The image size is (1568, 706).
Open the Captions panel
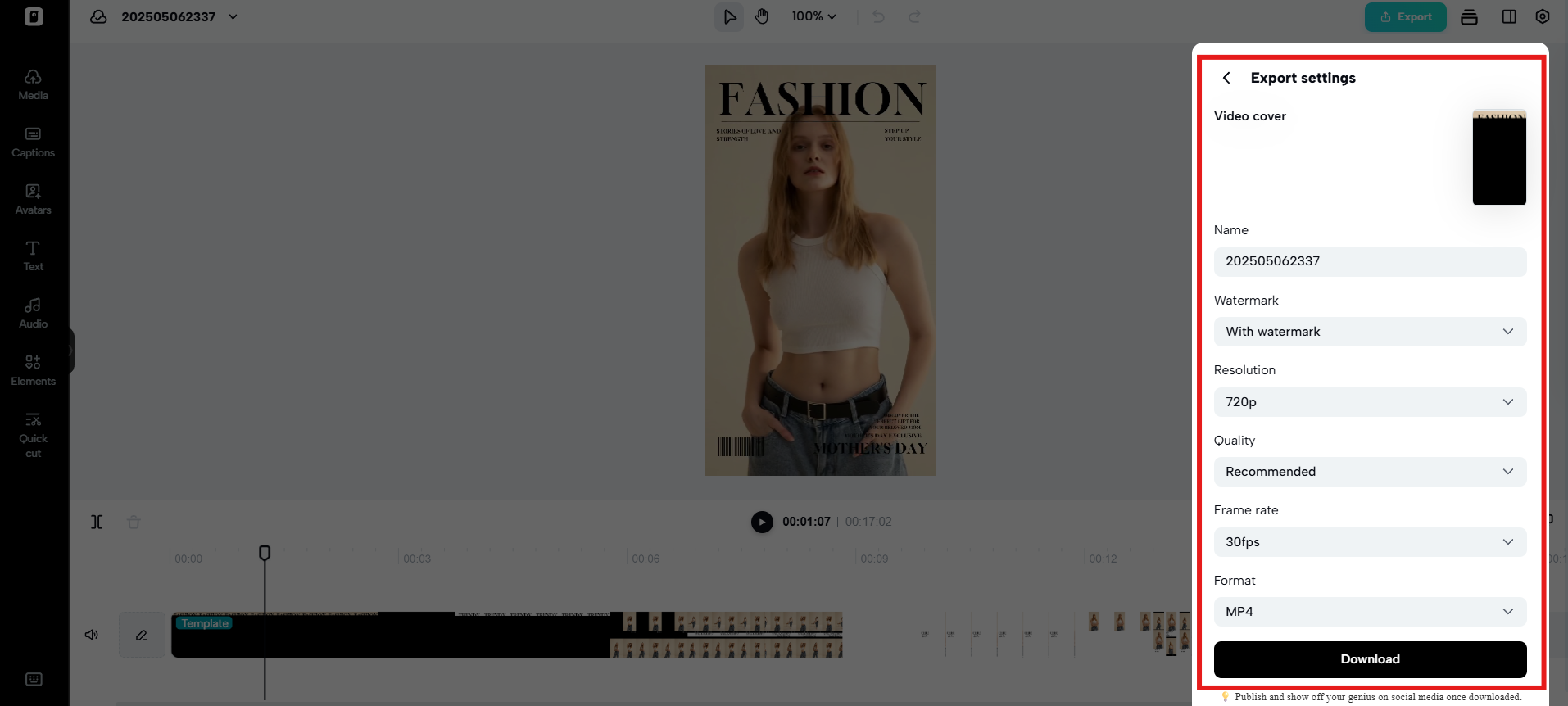pos(33,143)
